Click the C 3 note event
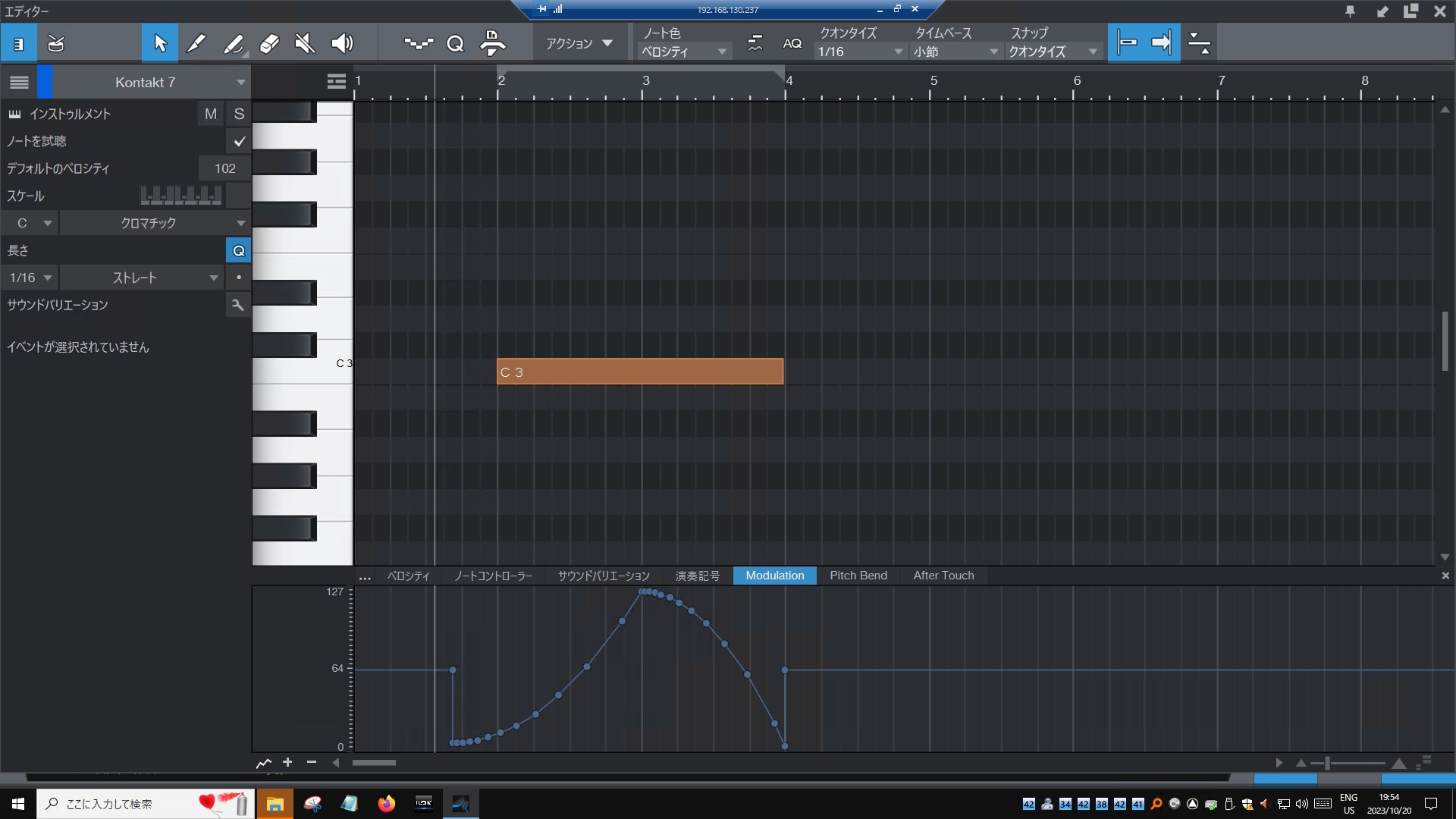This screenshot has height=819, width=1456. tap(639, 372)
